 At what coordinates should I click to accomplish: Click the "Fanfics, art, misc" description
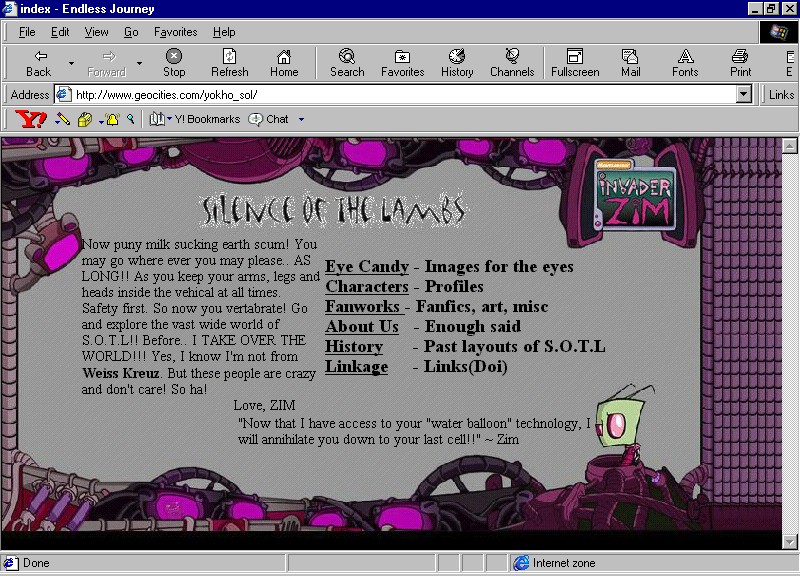coord(482,306)
